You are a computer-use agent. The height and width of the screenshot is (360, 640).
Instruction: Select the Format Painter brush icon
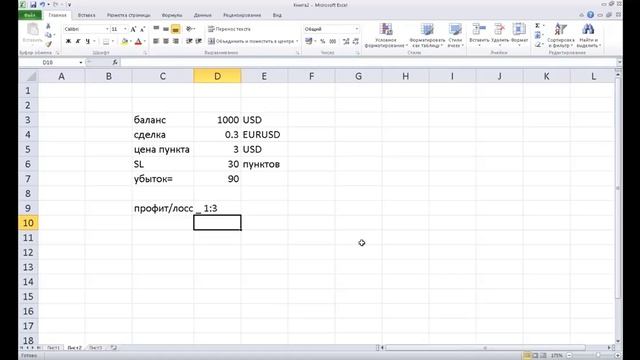click(48, 44)
